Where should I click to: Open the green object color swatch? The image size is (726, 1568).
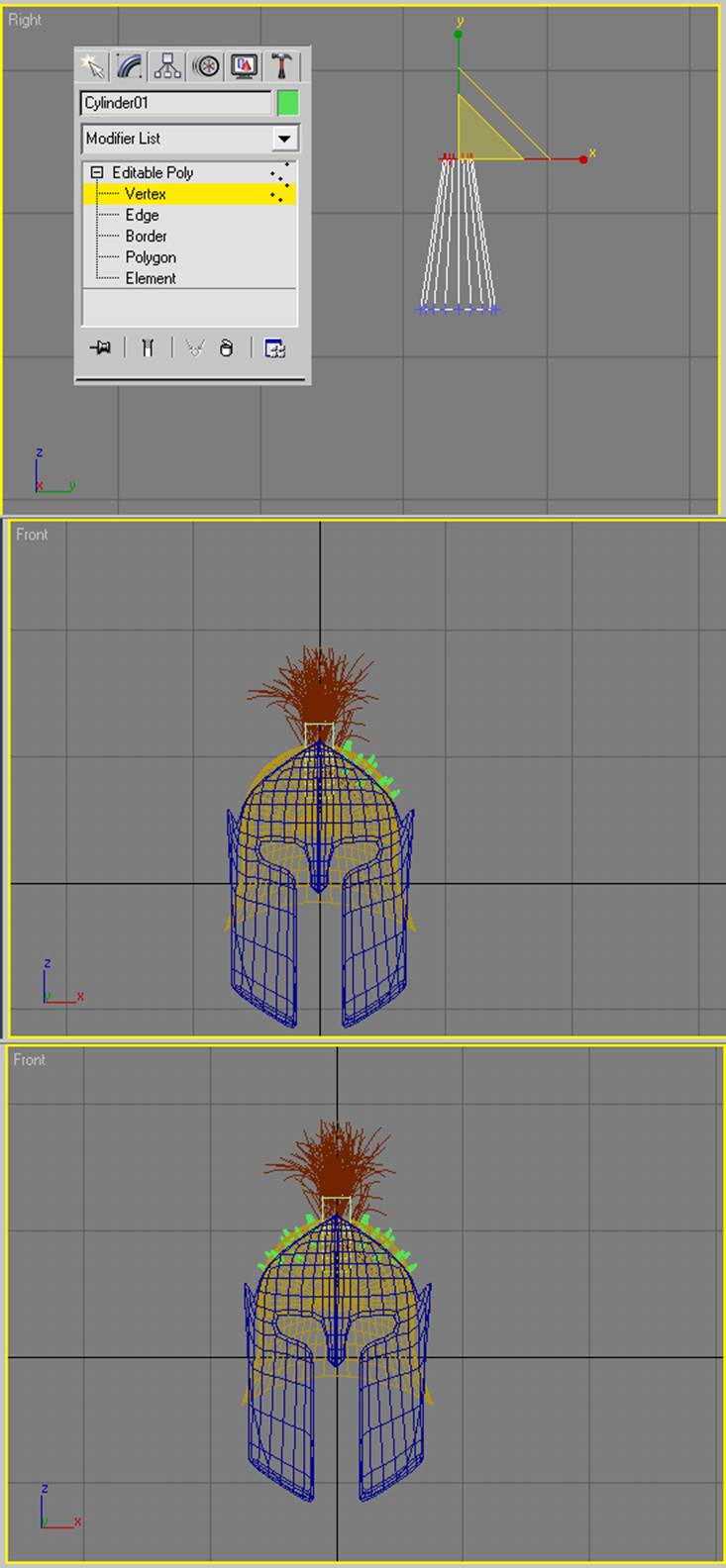pyautogui.click(x=288, y=103)
